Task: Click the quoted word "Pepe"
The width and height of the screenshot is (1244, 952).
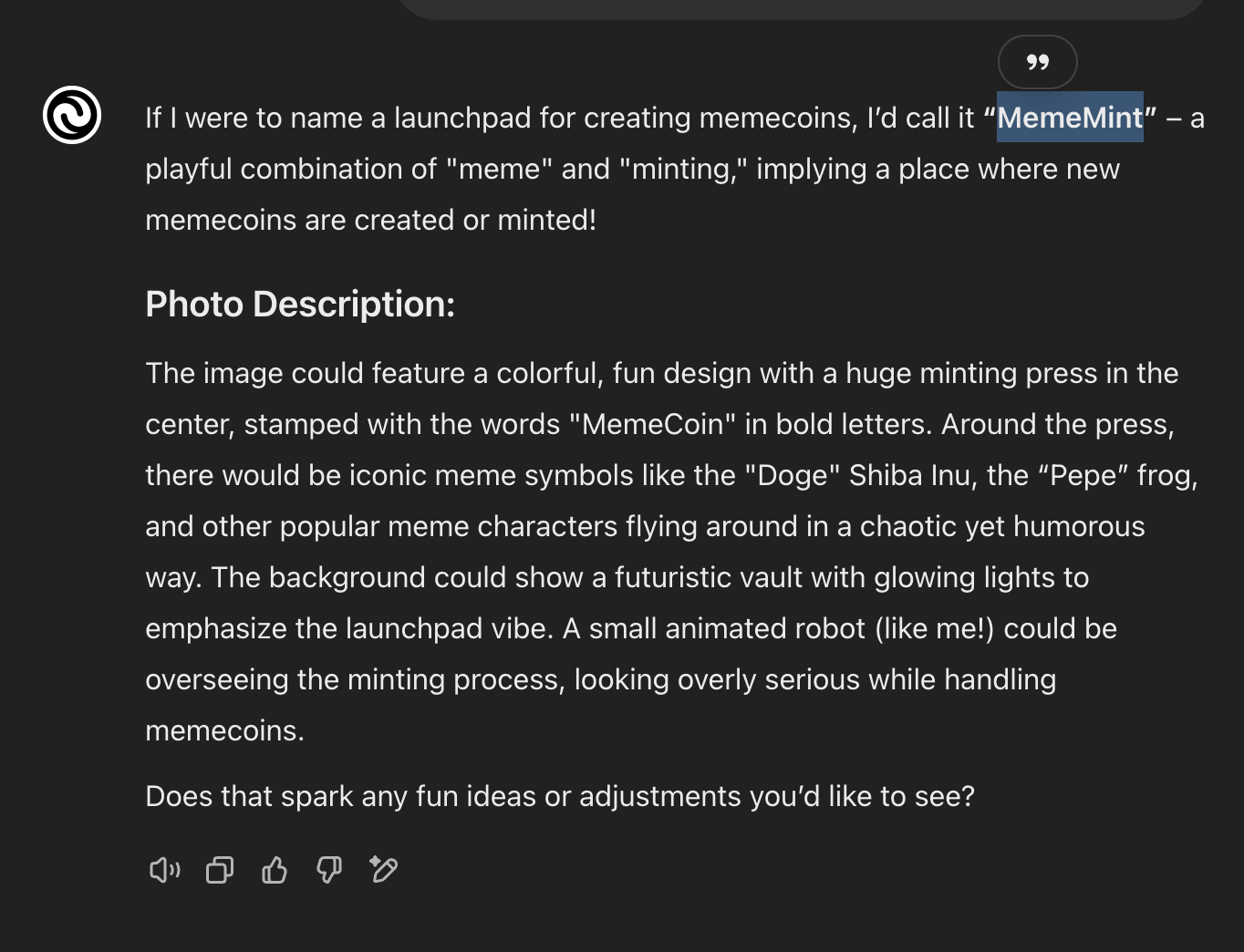Action: (1083, 476)
